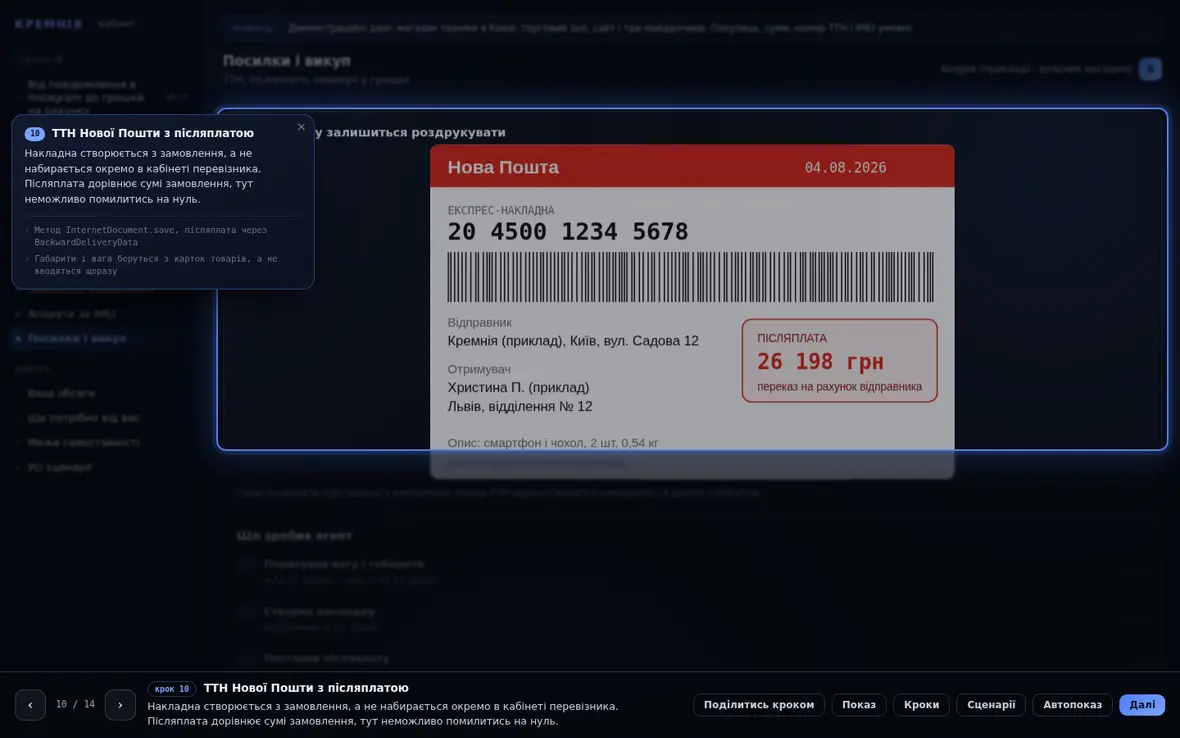The width and height of the screenshot is (1180, 738).
Task: Open the user avatar in the header
Action: [x=1150, y=69]
